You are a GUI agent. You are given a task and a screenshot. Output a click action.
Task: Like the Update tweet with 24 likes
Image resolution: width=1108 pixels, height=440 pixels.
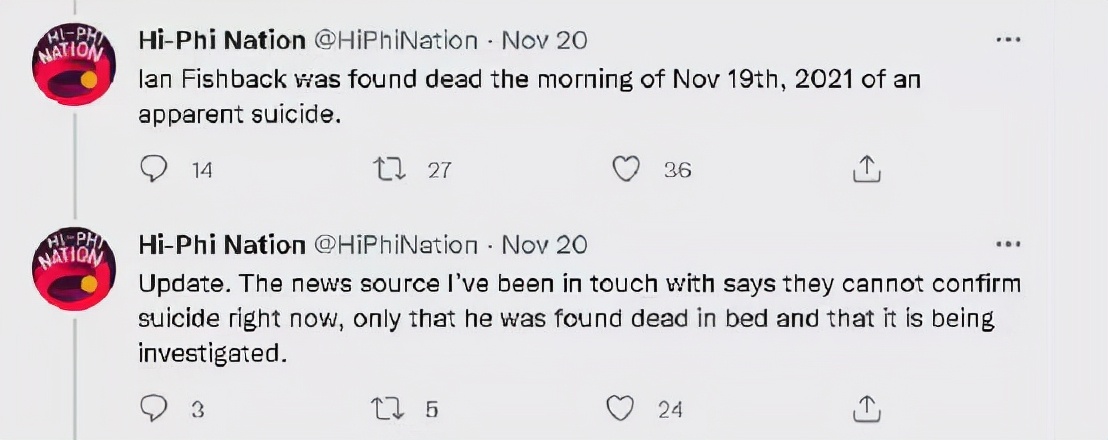[x=622, y=408]
